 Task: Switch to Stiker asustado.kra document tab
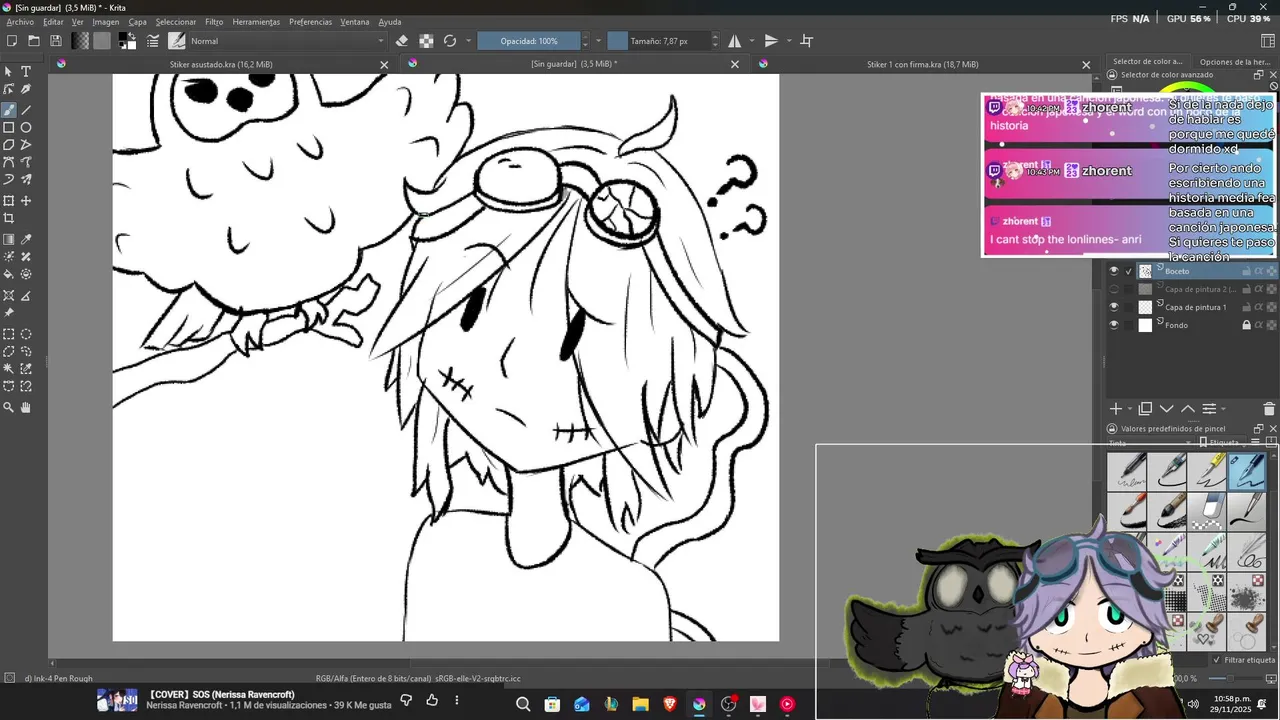(x=221, y=64)
